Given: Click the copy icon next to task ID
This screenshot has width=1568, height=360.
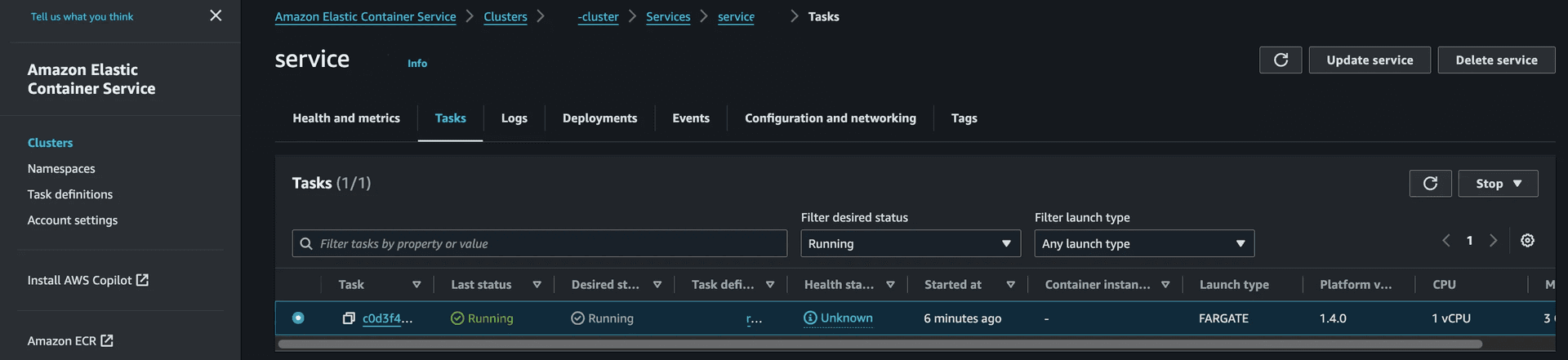Looking at the screenshot, I should tap(349, 318).
